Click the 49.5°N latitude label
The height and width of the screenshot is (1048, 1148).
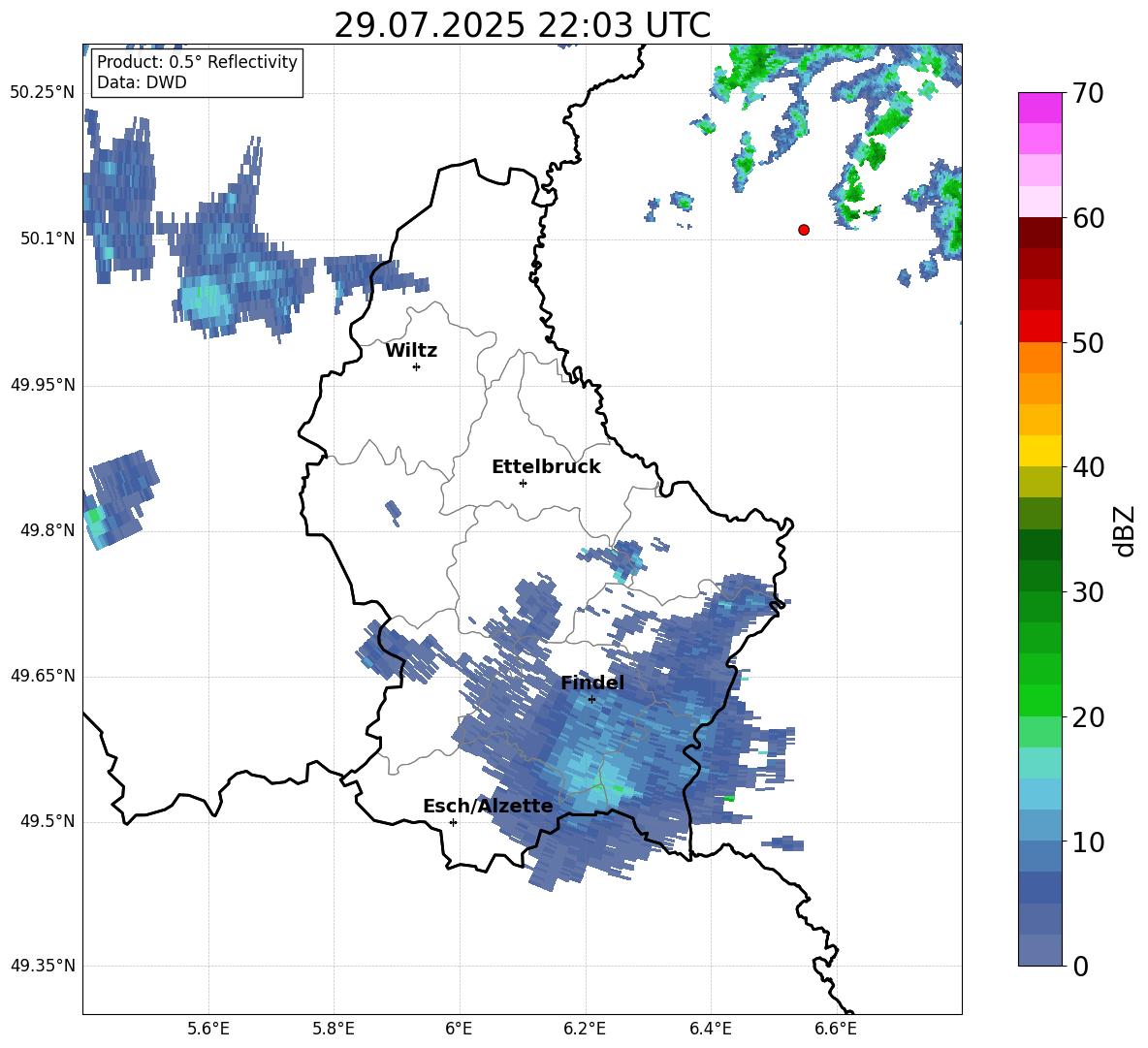48,821
